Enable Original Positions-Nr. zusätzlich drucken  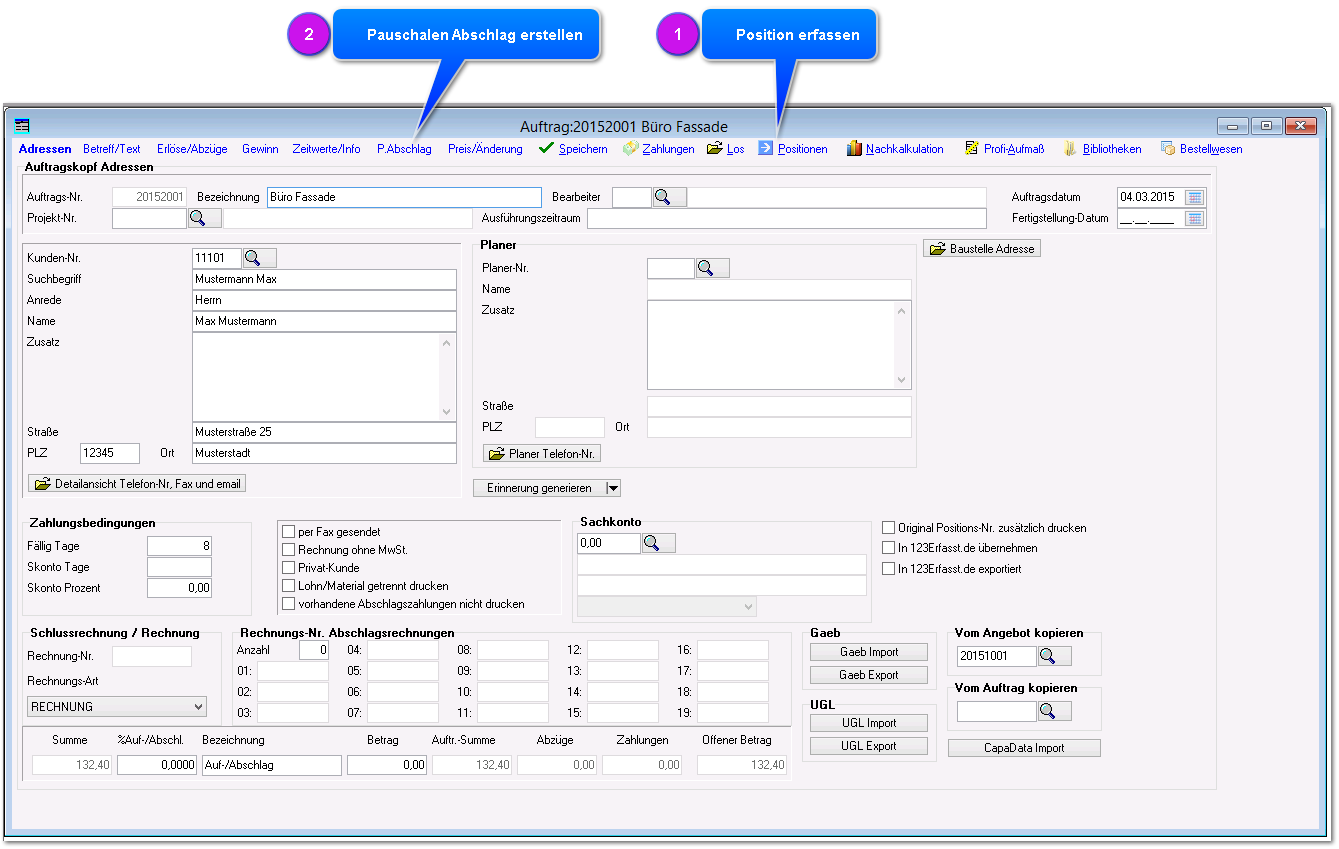pos(888,527)
